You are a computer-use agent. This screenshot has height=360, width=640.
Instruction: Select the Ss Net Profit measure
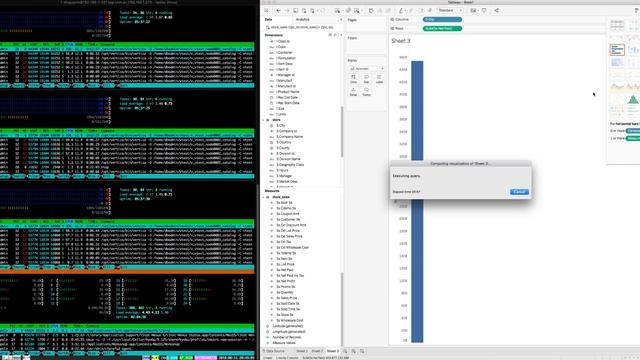point(286,281)
